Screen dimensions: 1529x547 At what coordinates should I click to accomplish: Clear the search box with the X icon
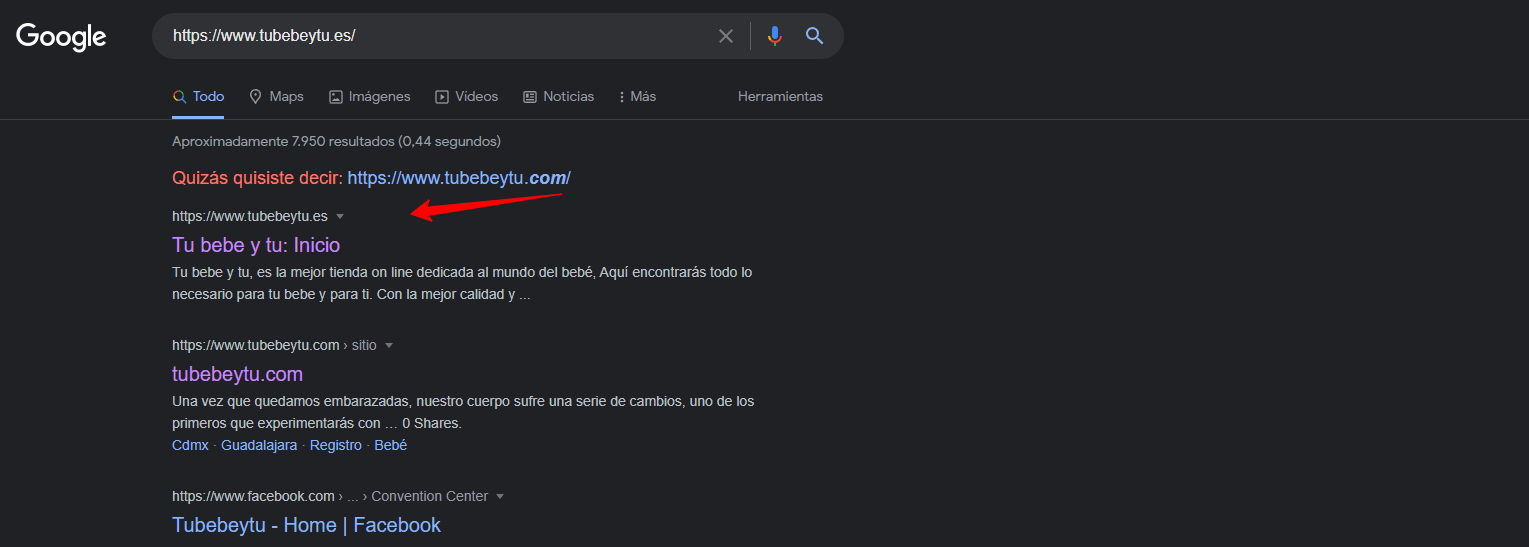pyautogui.click(x=726, y=36)
